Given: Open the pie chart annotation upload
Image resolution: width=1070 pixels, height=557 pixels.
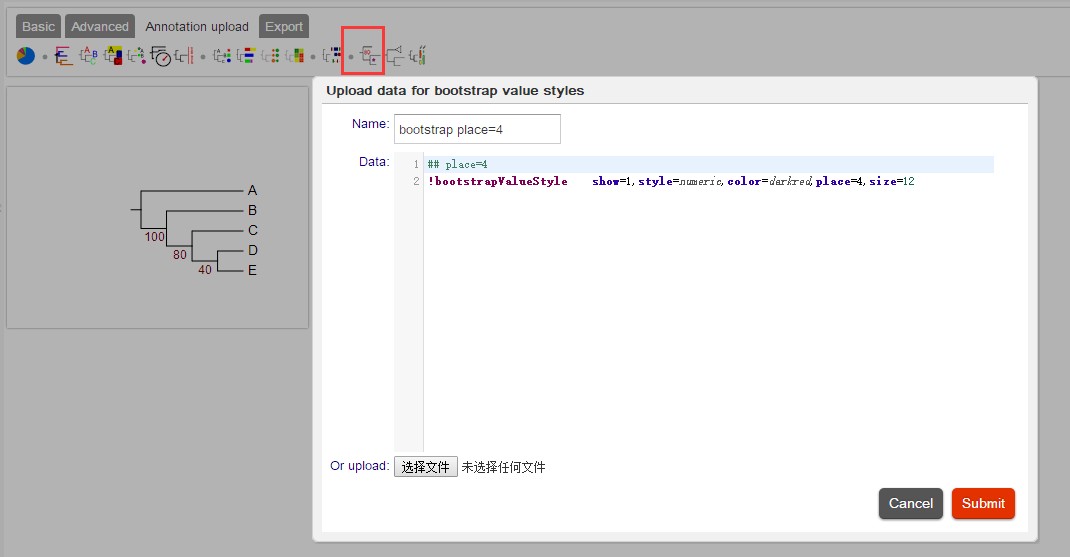Looking at the screenshot, I should [x=25, y=56].
